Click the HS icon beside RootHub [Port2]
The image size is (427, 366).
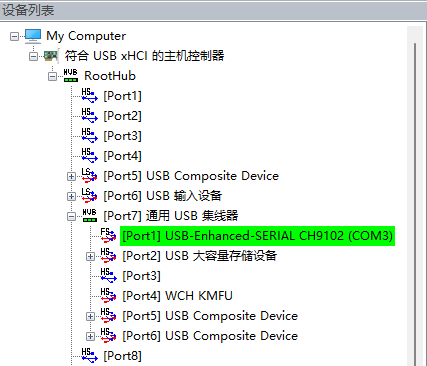point(89,115)
